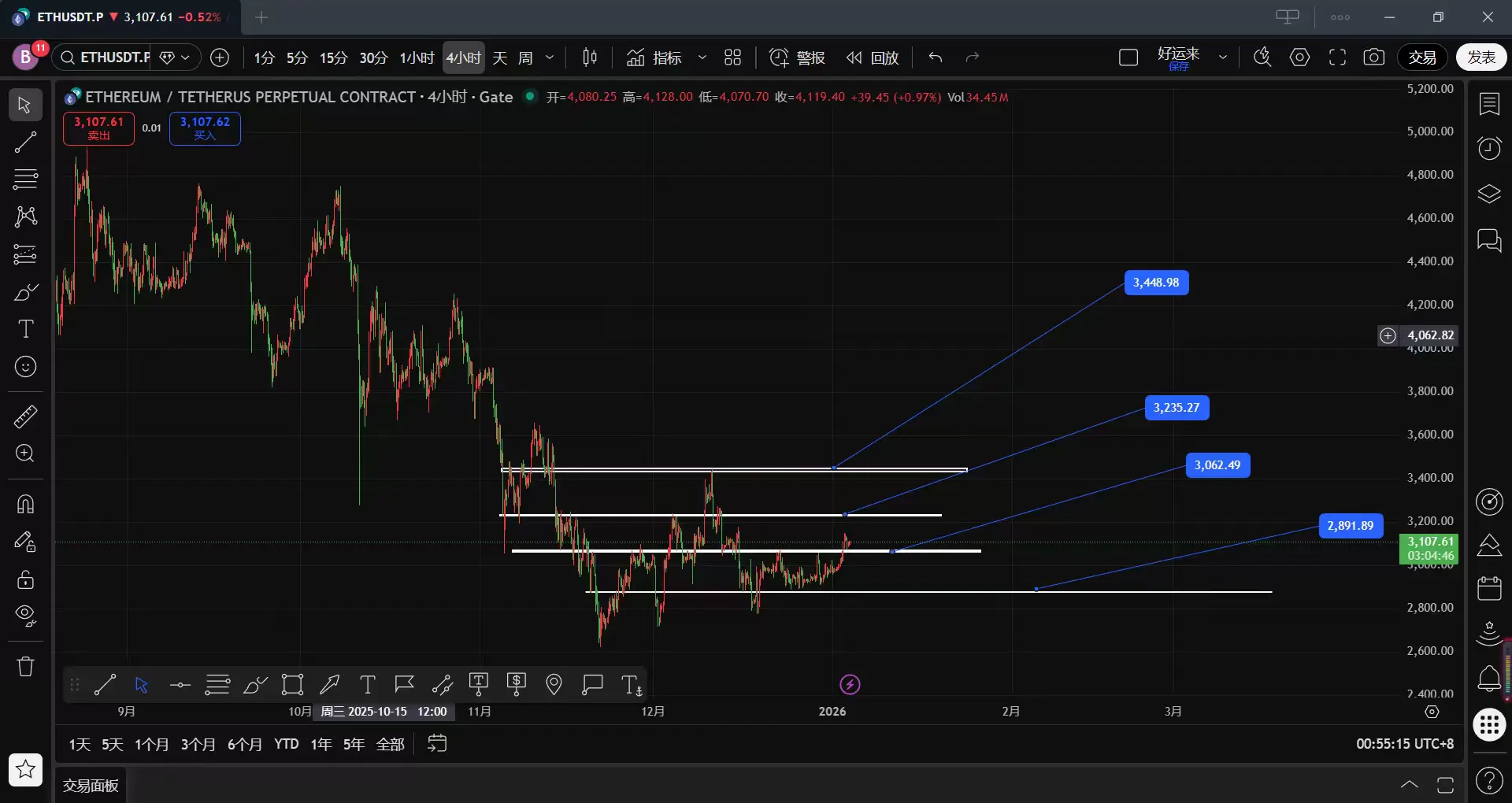Open quick search in top toolbar

pyautogui.click(x=1262, y=57)
